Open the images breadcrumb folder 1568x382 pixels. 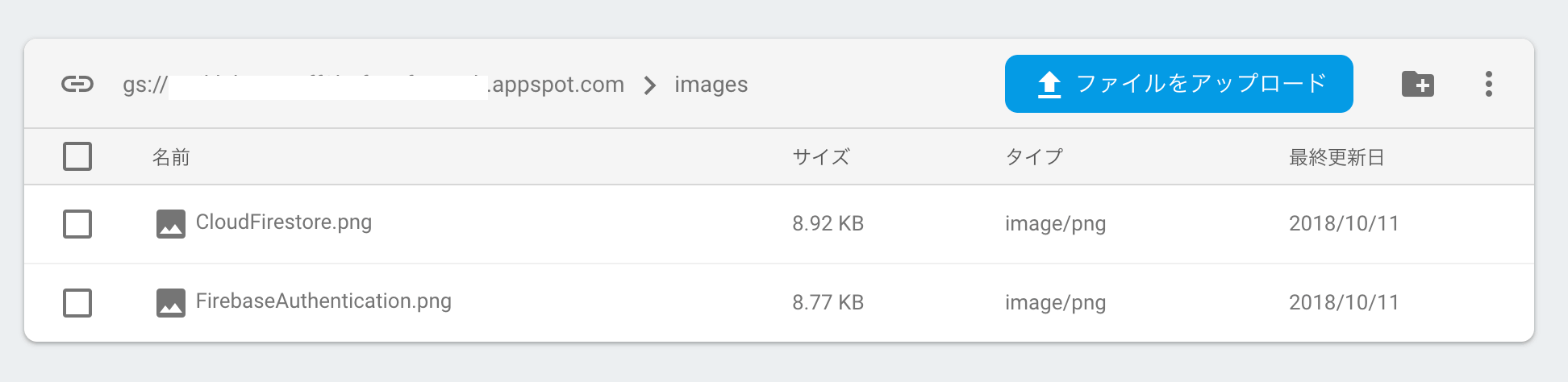point(711,84)
